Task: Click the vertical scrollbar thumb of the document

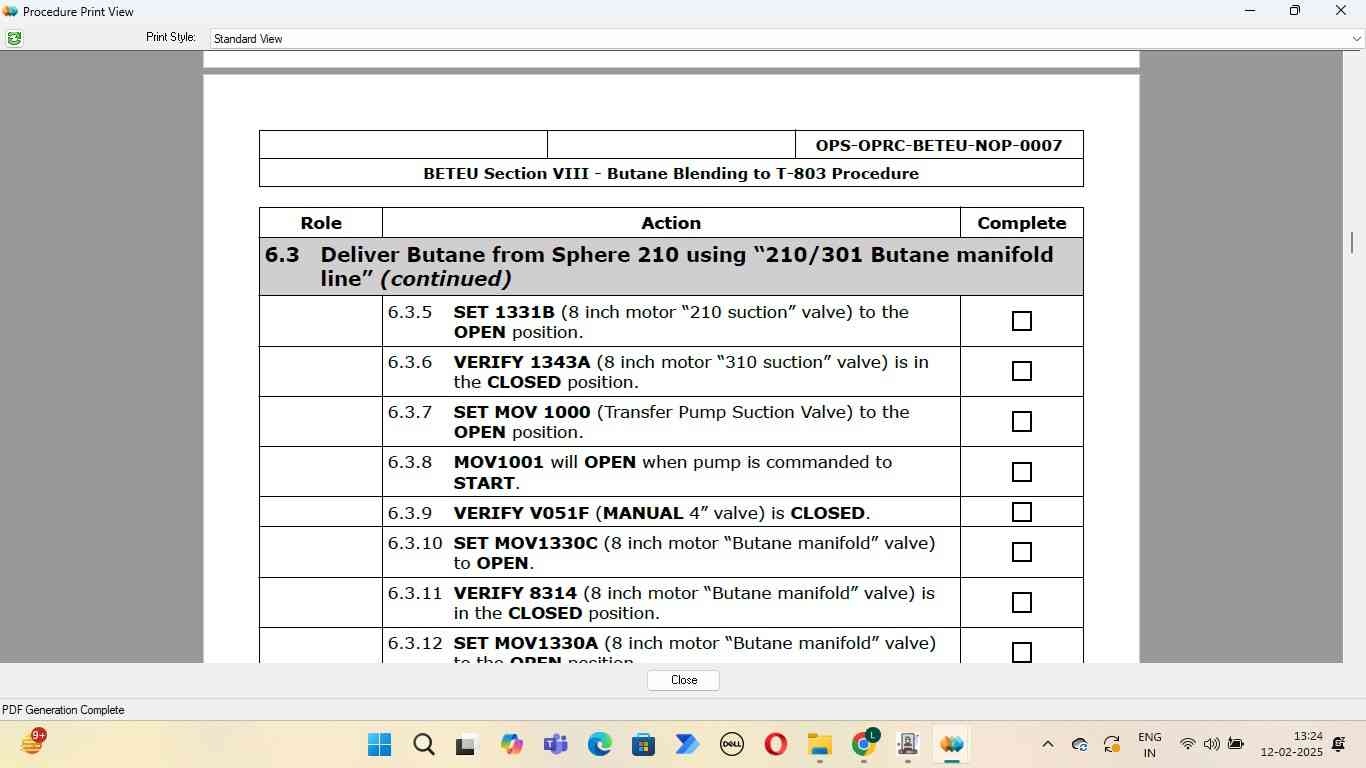Action: coord(1352,242)
